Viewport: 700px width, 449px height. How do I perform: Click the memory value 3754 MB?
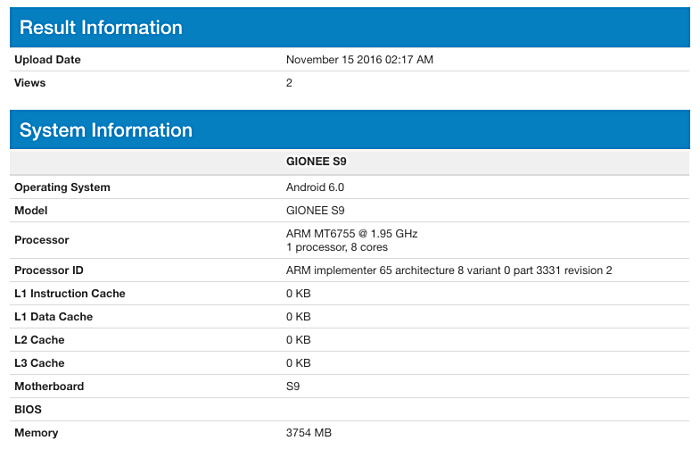point(308,433)
